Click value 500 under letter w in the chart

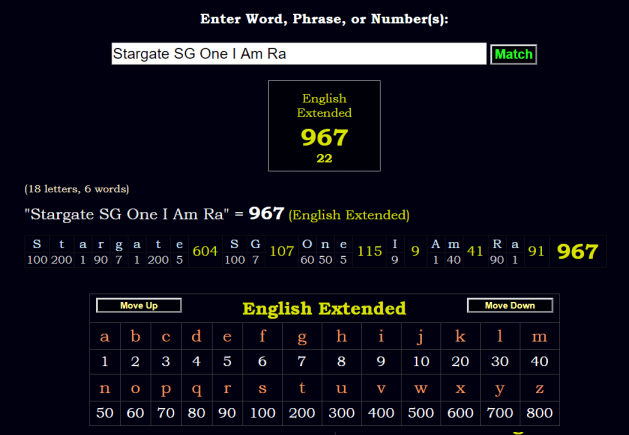pyautogui.click(x=421, y=413)
